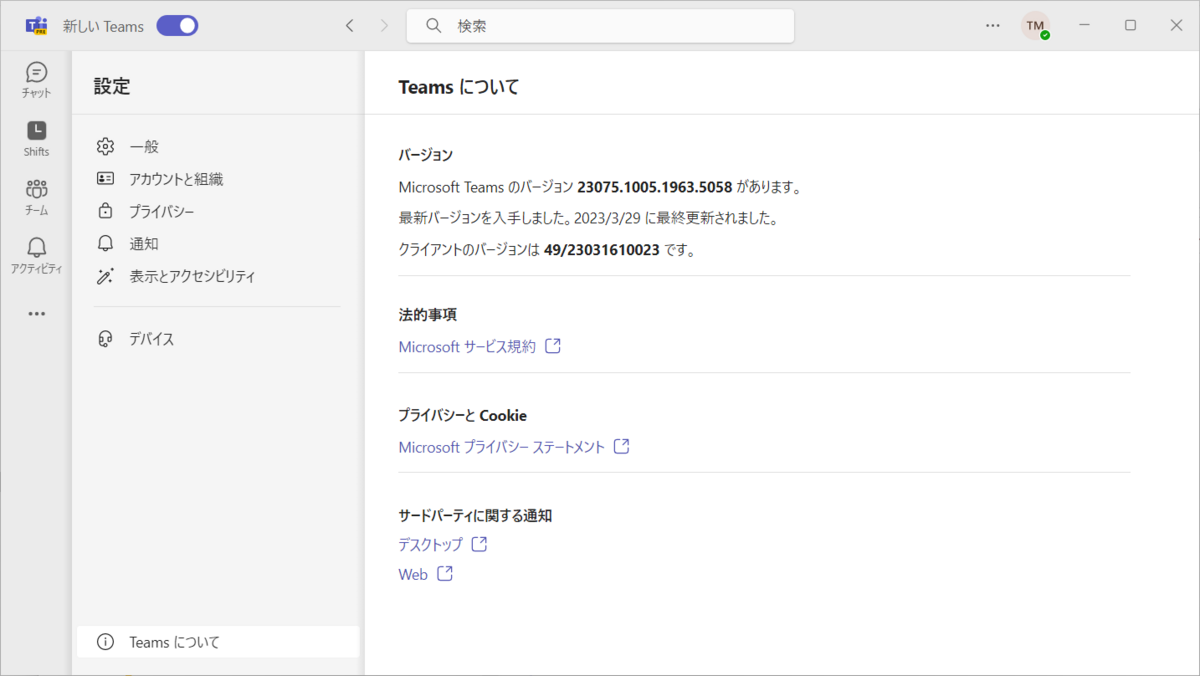Screen dimensions: 1200x676
Task: Click version number 23075.1005.1963.5058
Action: click(655, 187)
